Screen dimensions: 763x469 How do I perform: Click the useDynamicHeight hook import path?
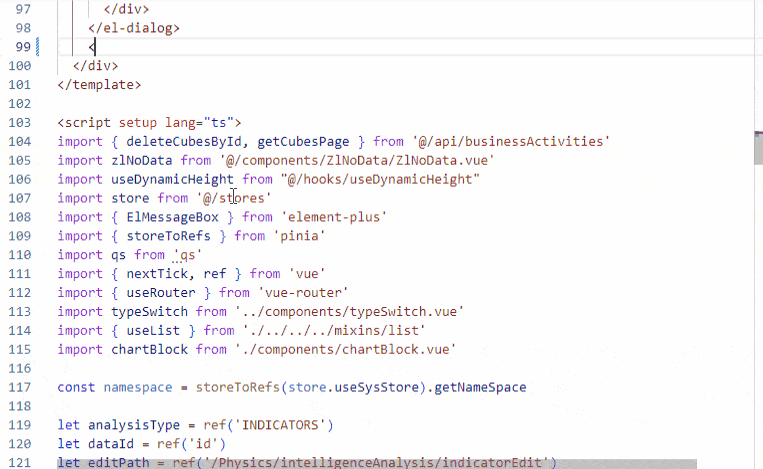tap(380, 179)
